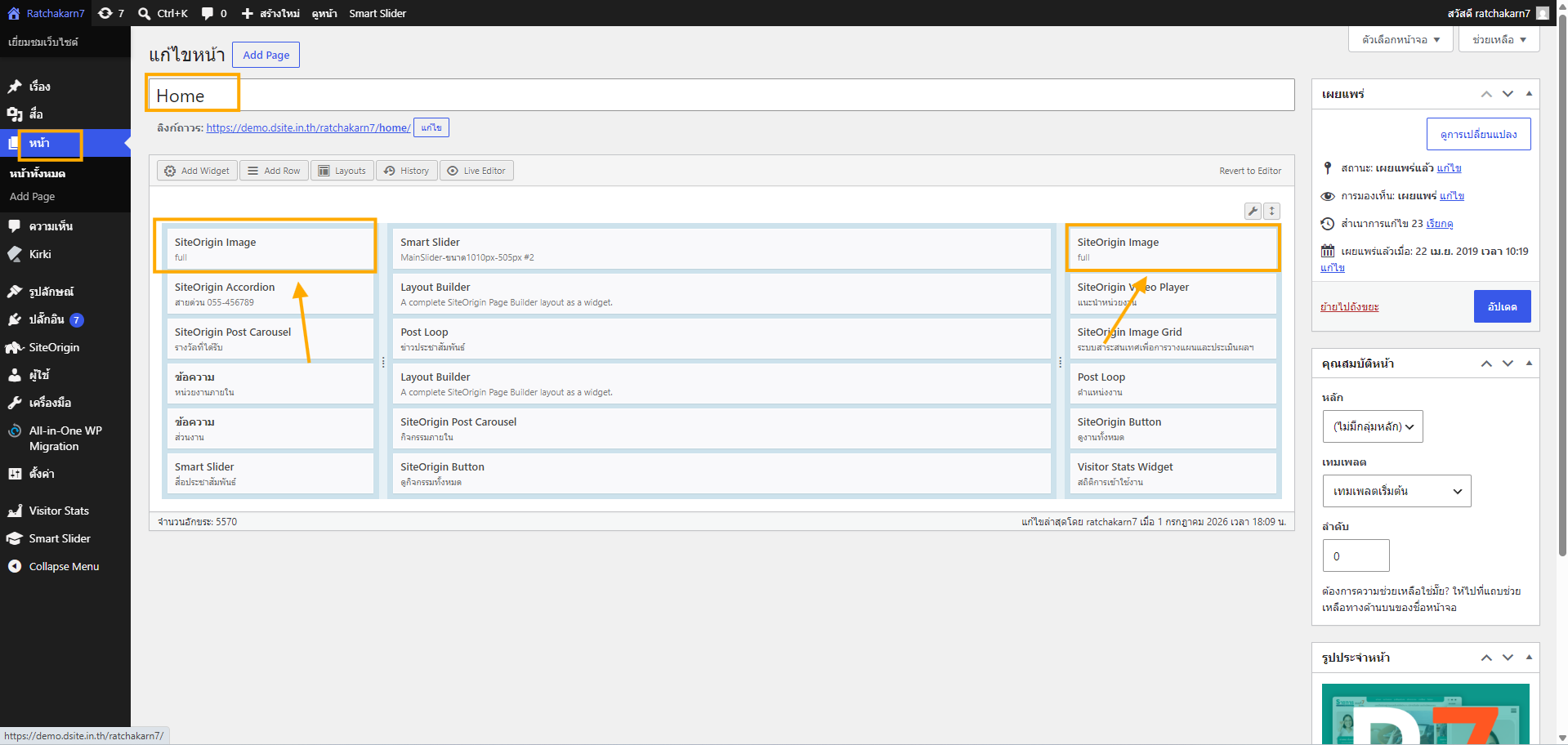
Task: Open the Settings icon in sidebar
Action: point(15,473)
